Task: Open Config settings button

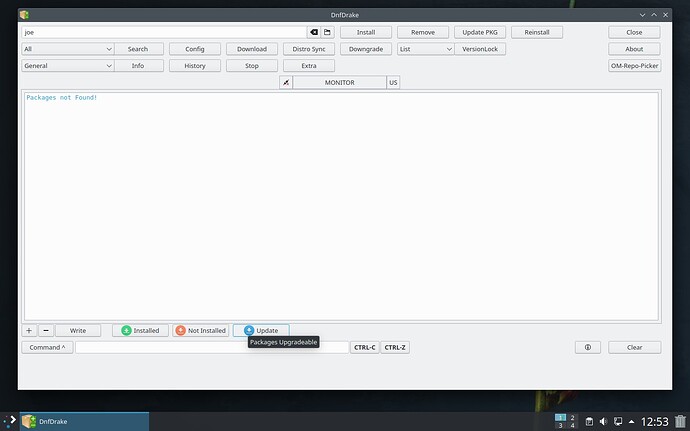Action: (195, 49)
